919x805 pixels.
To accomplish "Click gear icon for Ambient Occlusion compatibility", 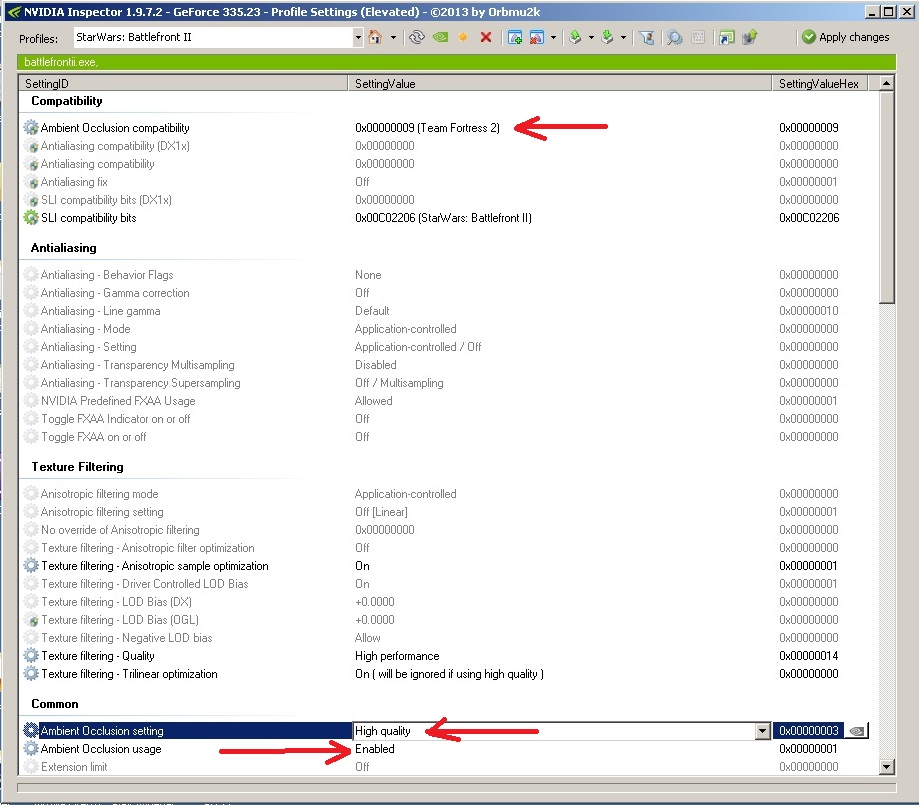I will [31, 127].
